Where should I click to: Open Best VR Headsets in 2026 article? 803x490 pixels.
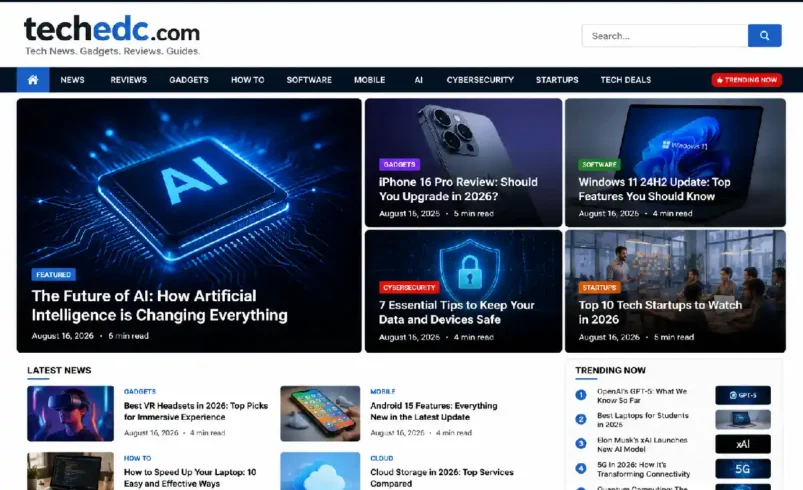(196, 411)
